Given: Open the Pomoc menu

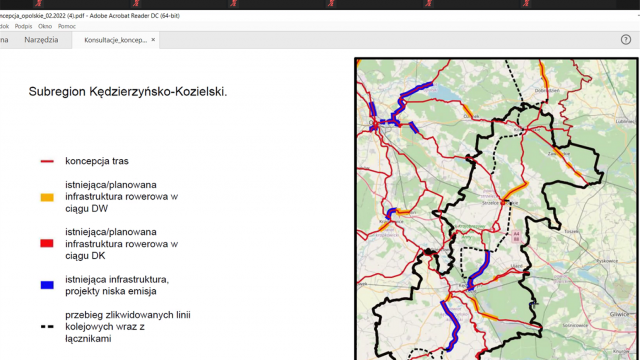Looking at the screenshot, I should coord(67,26).
